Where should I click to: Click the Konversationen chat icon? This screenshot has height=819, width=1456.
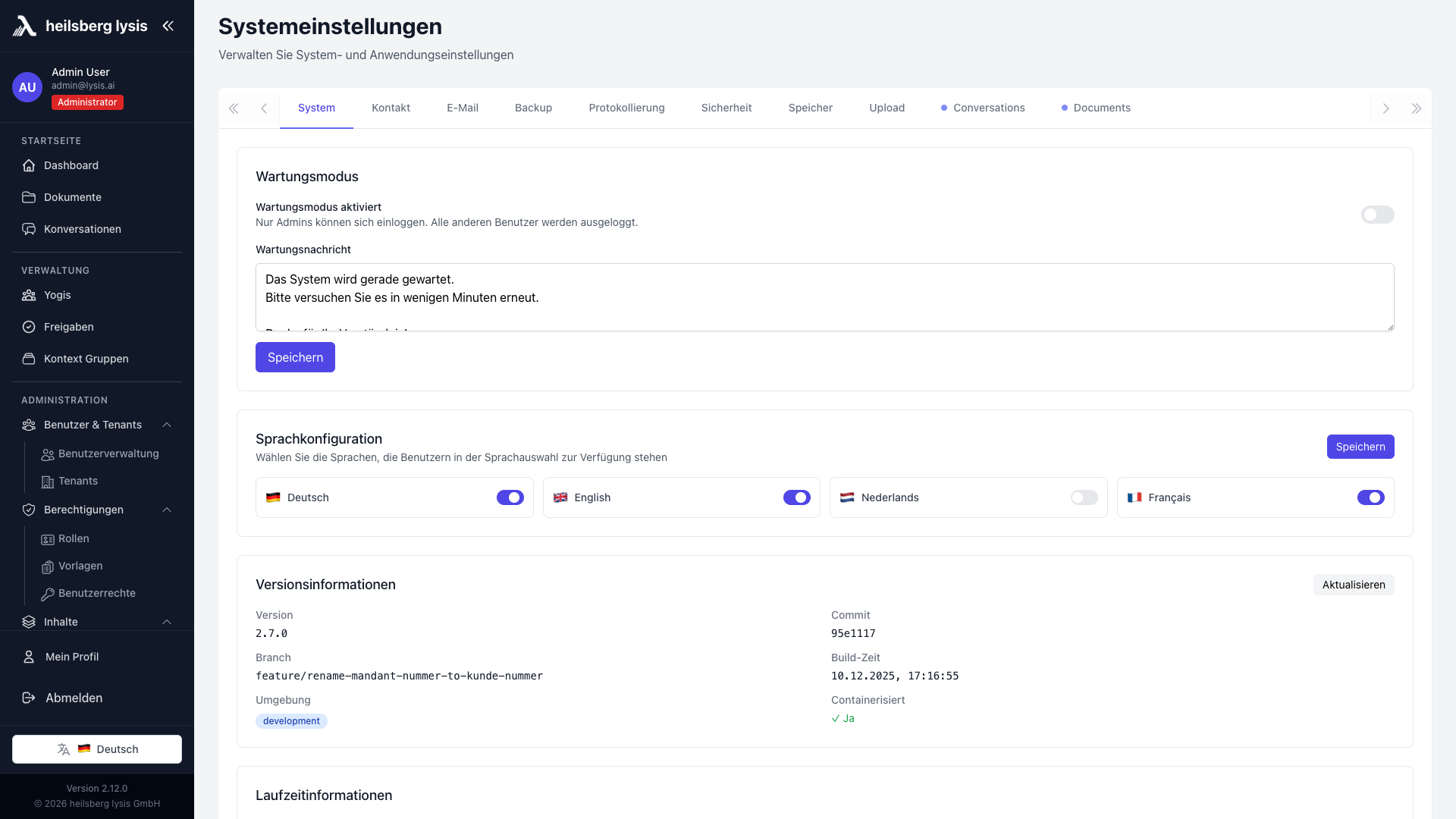coord(29,229)
